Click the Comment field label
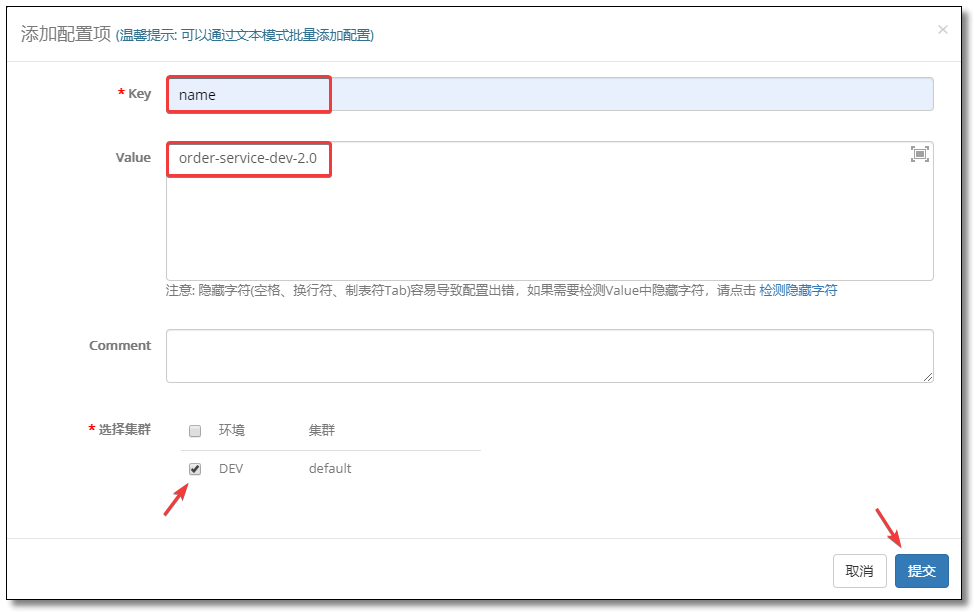 [120, 345]
